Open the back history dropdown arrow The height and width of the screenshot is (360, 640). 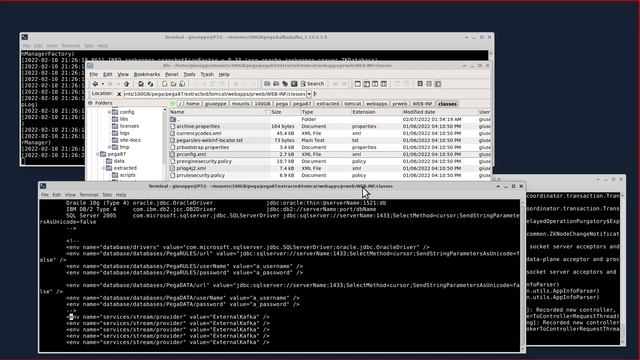[x=102, y=84]
